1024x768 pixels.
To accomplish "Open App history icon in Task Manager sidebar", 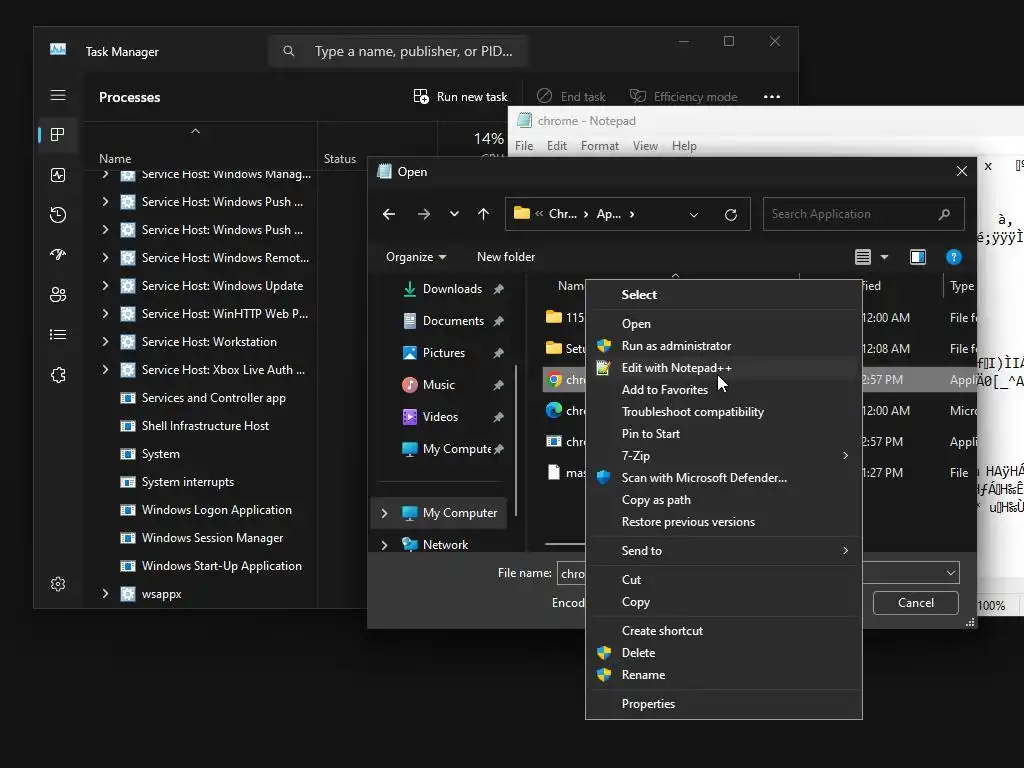I will [57, 215].
